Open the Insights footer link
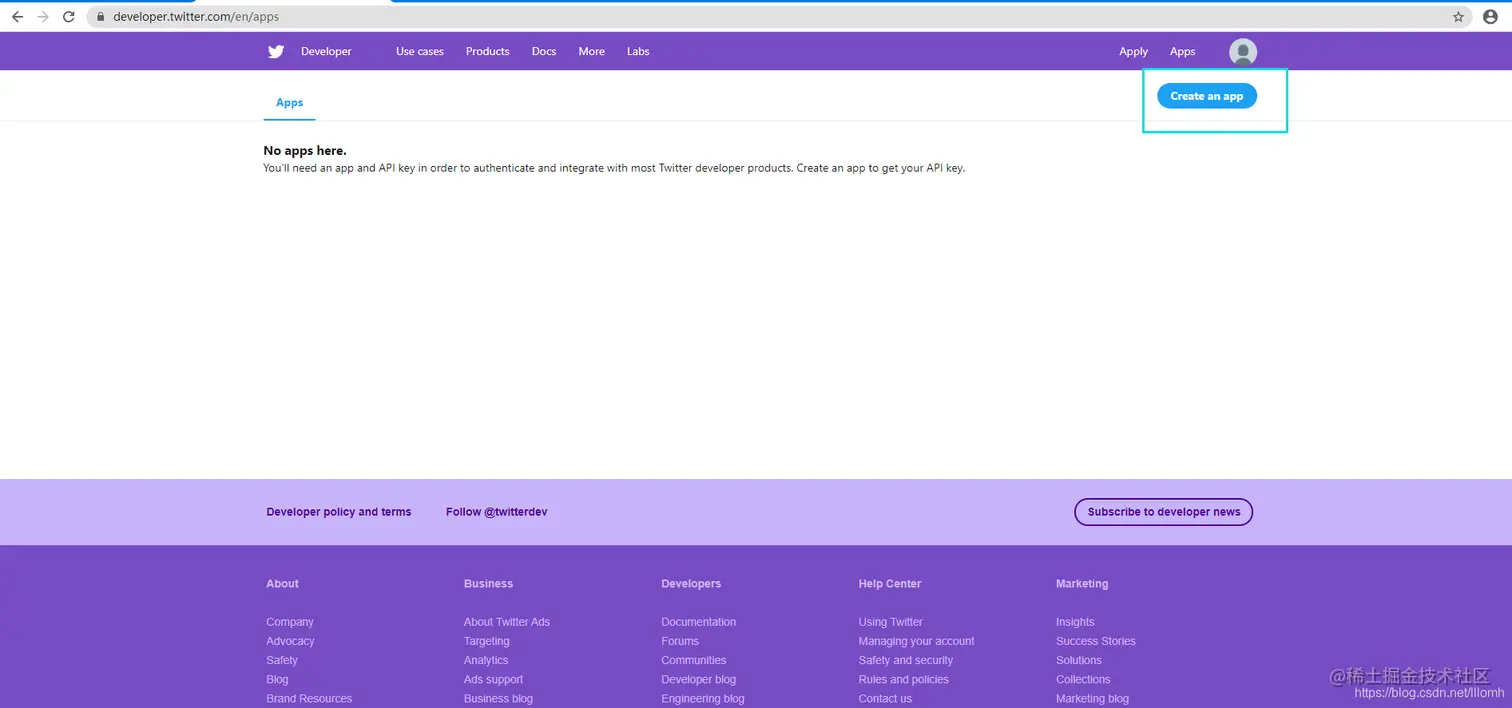 1075,622
